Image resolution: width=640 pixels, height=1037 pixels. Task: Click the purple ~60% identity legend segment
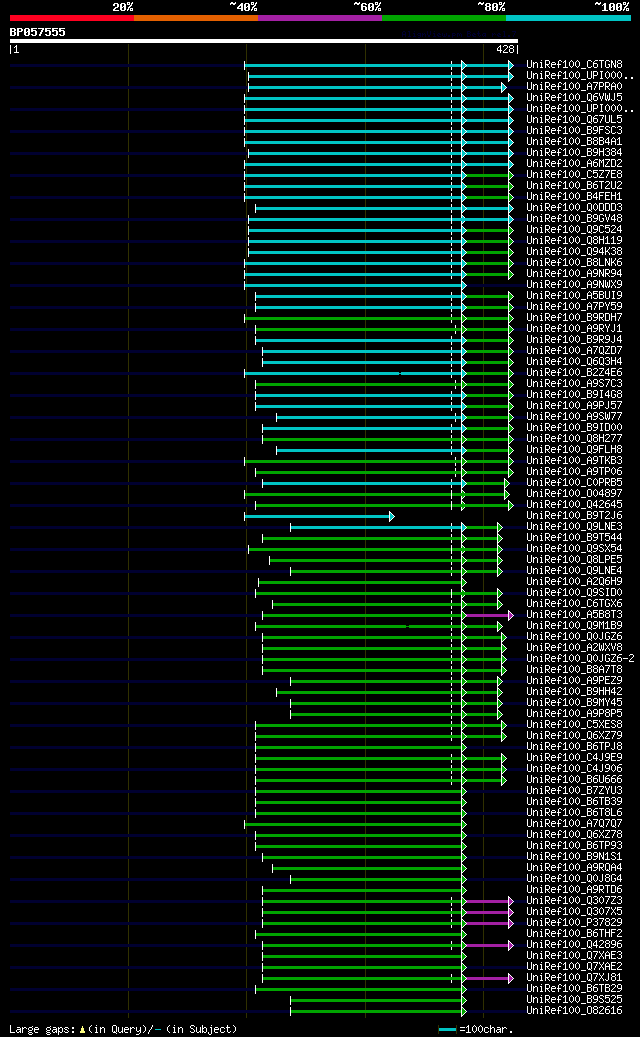[320, 18]
